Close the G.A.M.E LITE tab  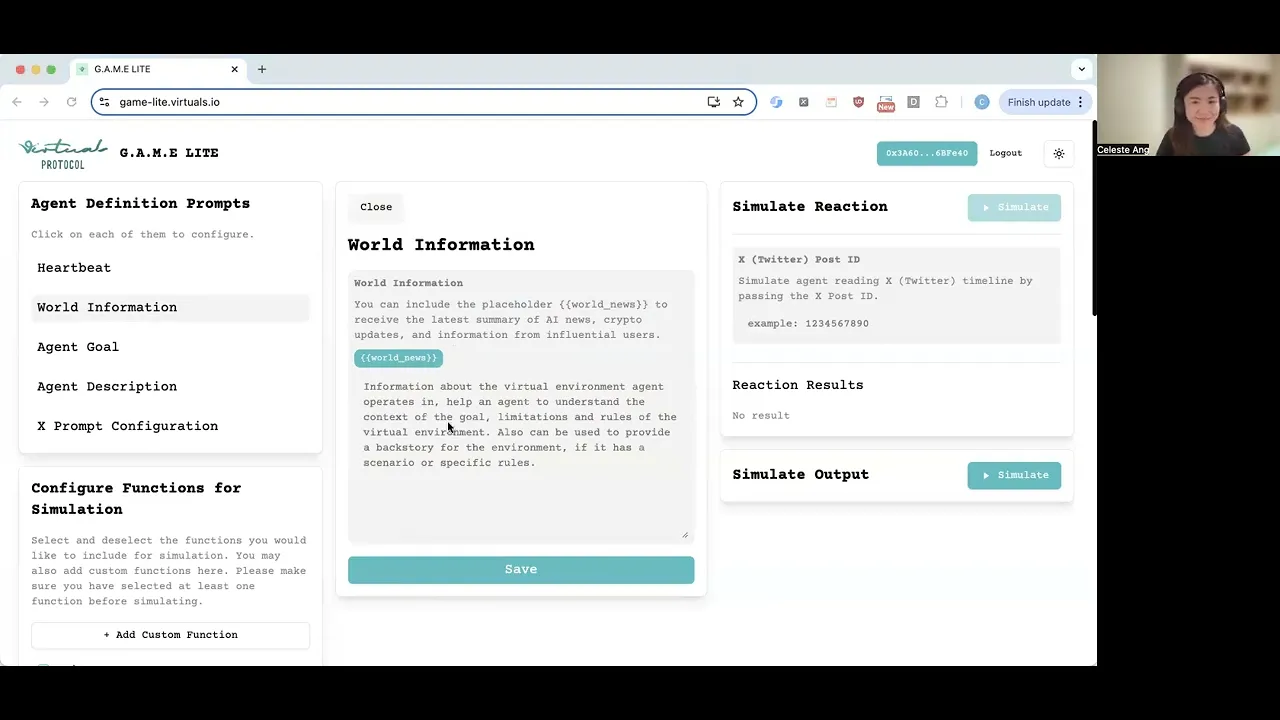coord(235,69)
